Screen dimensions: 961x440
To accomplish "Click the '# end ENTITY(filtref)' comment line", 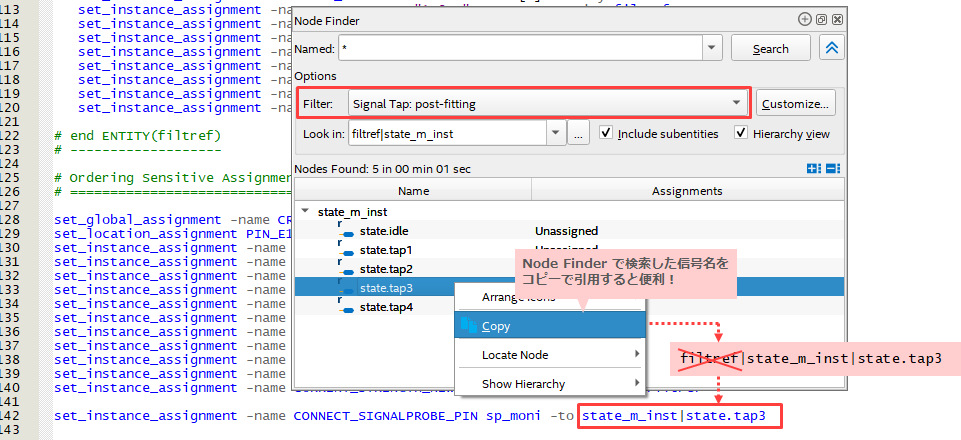I will [x=137, y=135].
